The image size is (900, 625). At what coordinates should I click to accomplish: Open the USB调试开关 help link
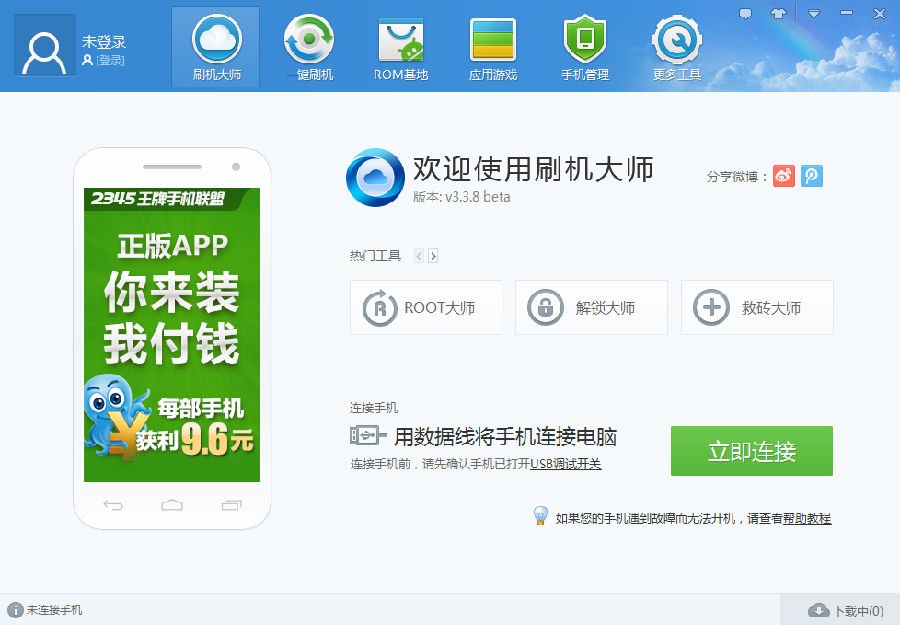point(567,466)
